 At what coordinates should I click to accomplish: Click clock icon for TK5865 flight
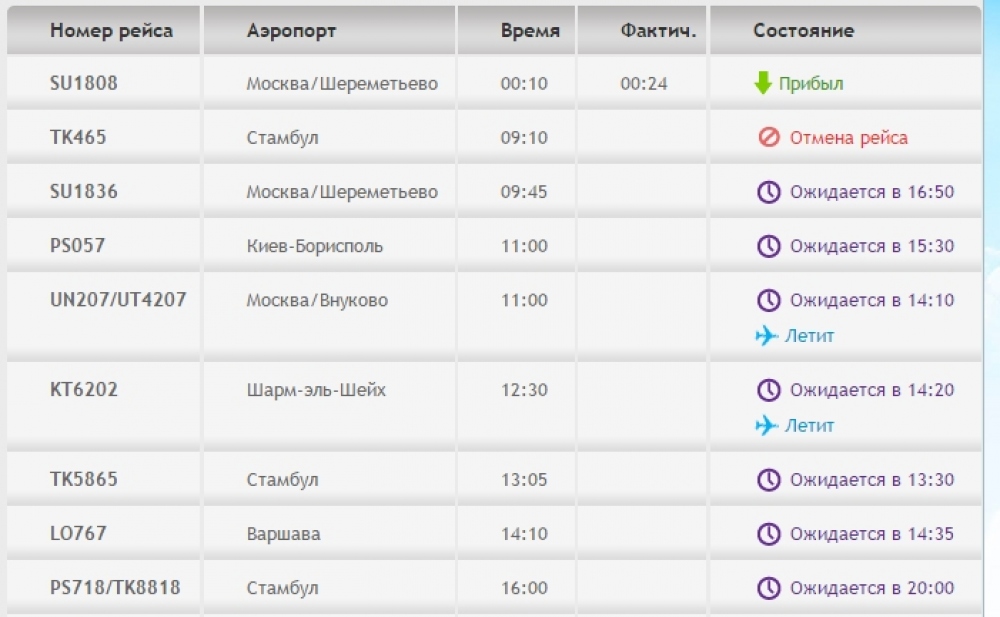(768, 480)
